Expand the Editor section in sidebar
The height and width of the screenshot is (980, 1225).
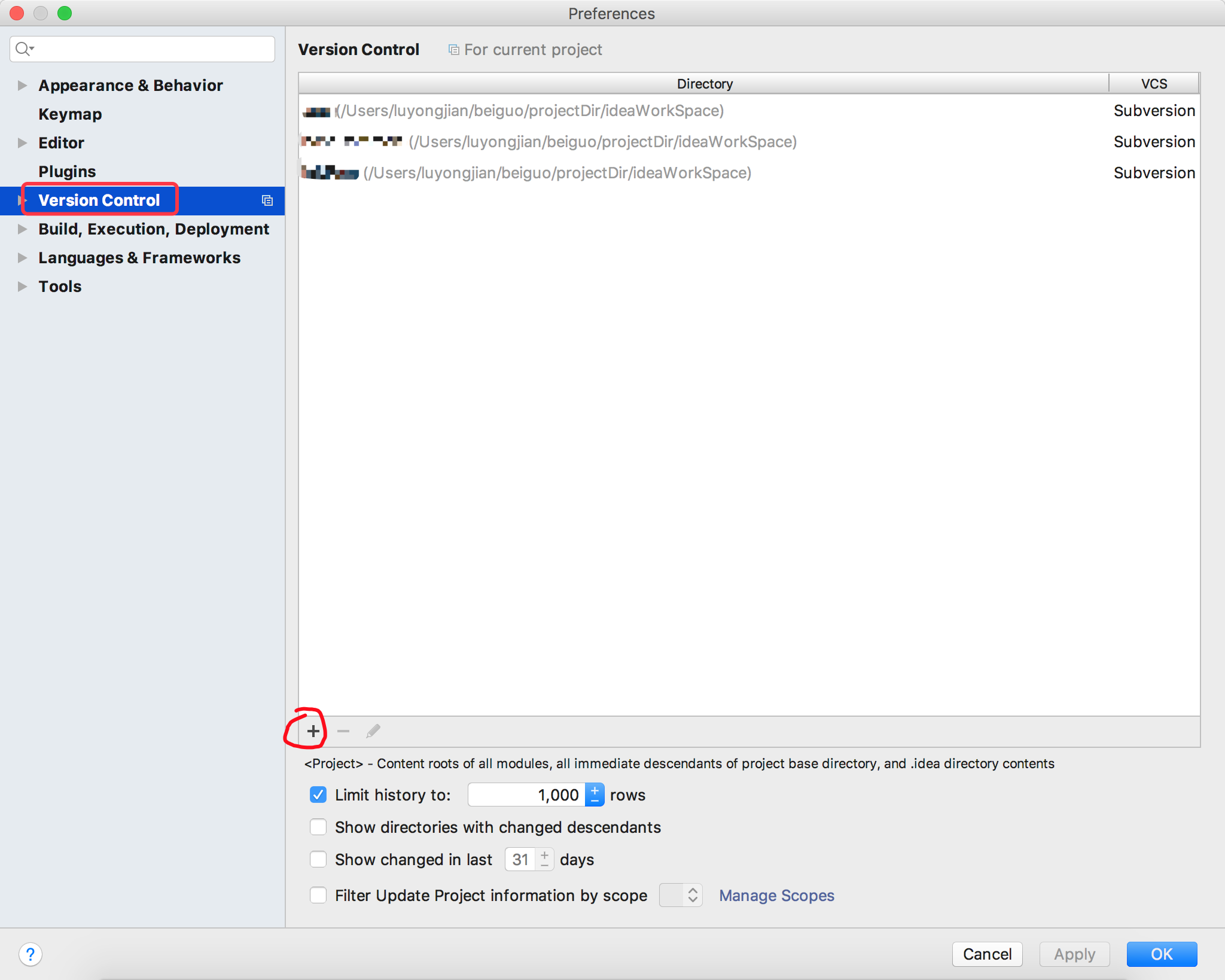coord(22,142)
